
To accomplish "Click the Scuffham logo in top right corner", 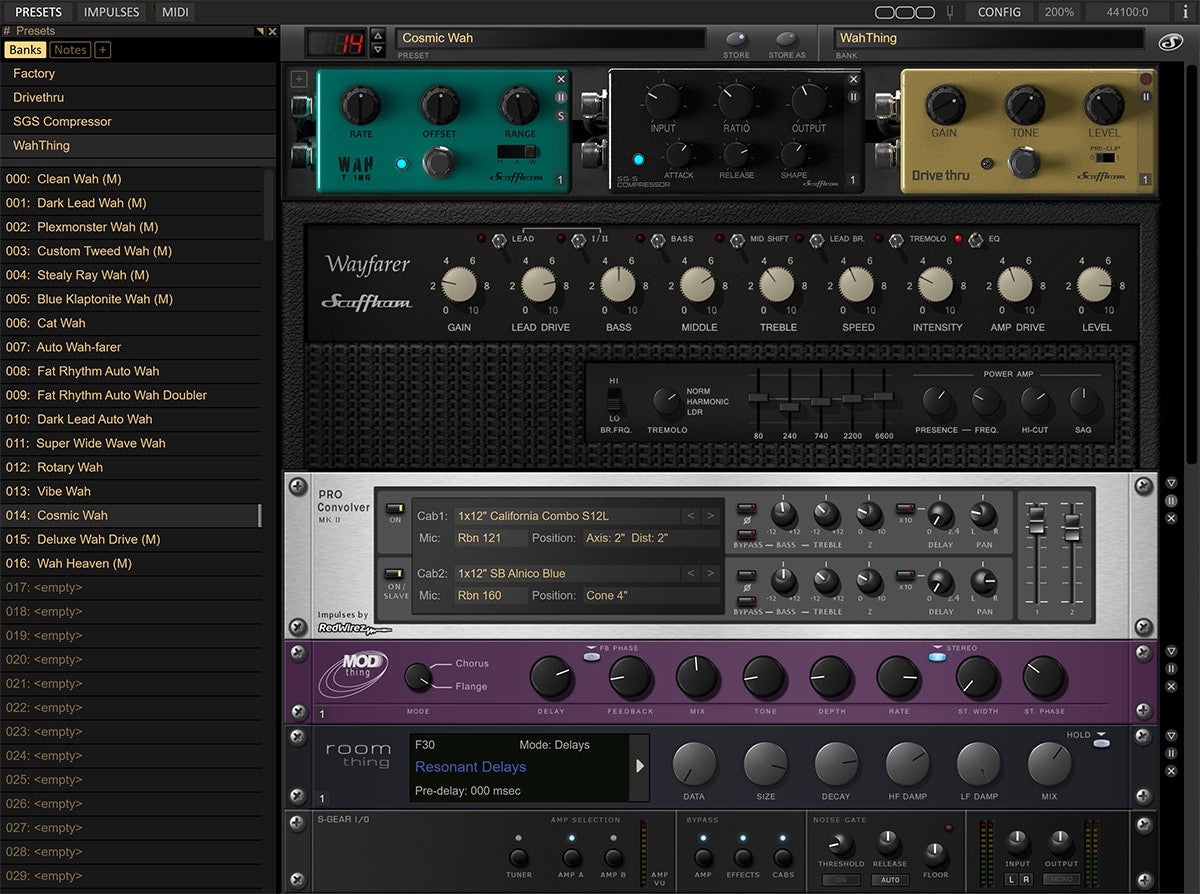I will (x=1171, y=41).
